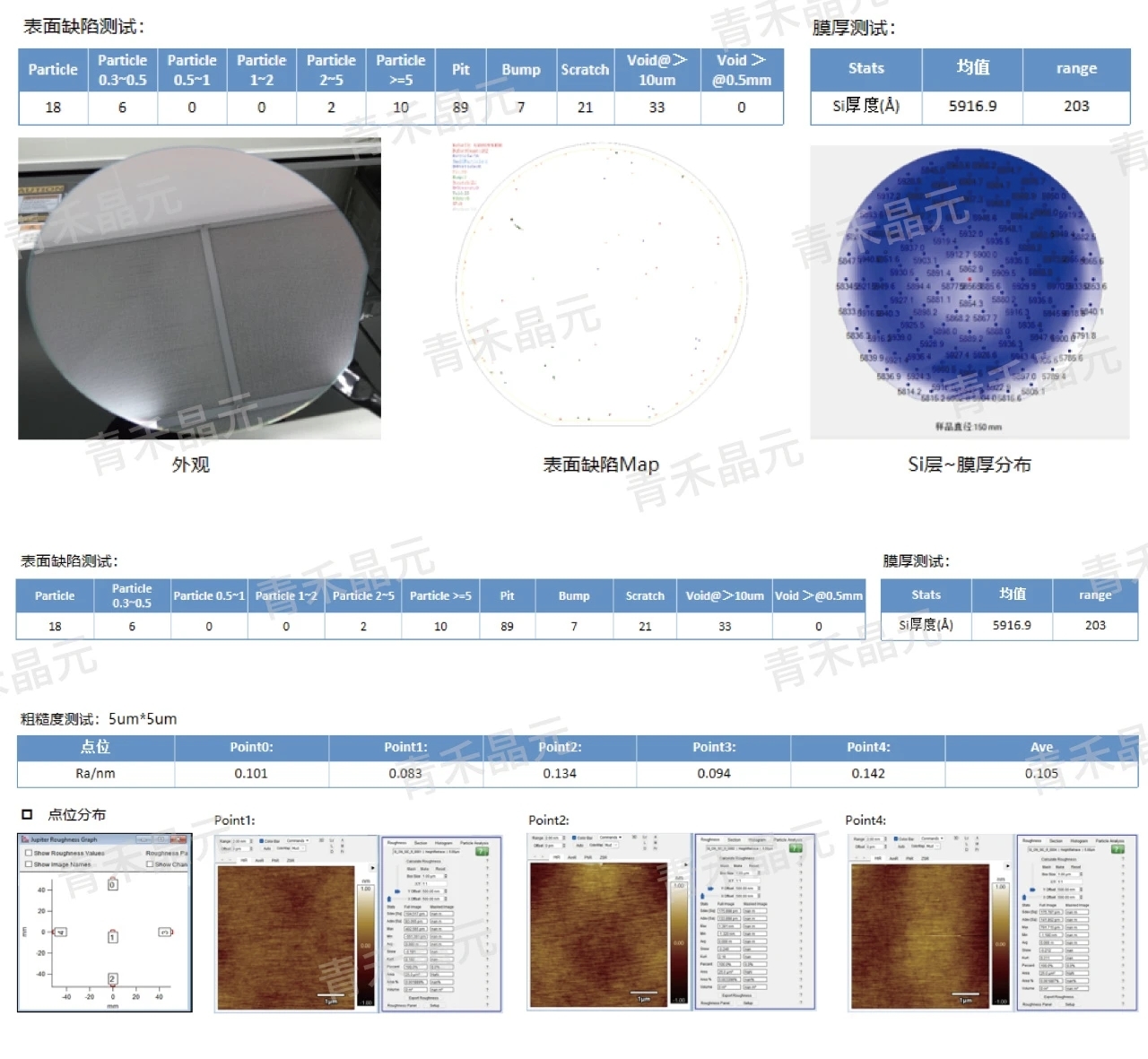Viewport: 1148px width, 1059px height.
Task: Expand Commands dropdown in Point4 toolbar
Action: 931,839
